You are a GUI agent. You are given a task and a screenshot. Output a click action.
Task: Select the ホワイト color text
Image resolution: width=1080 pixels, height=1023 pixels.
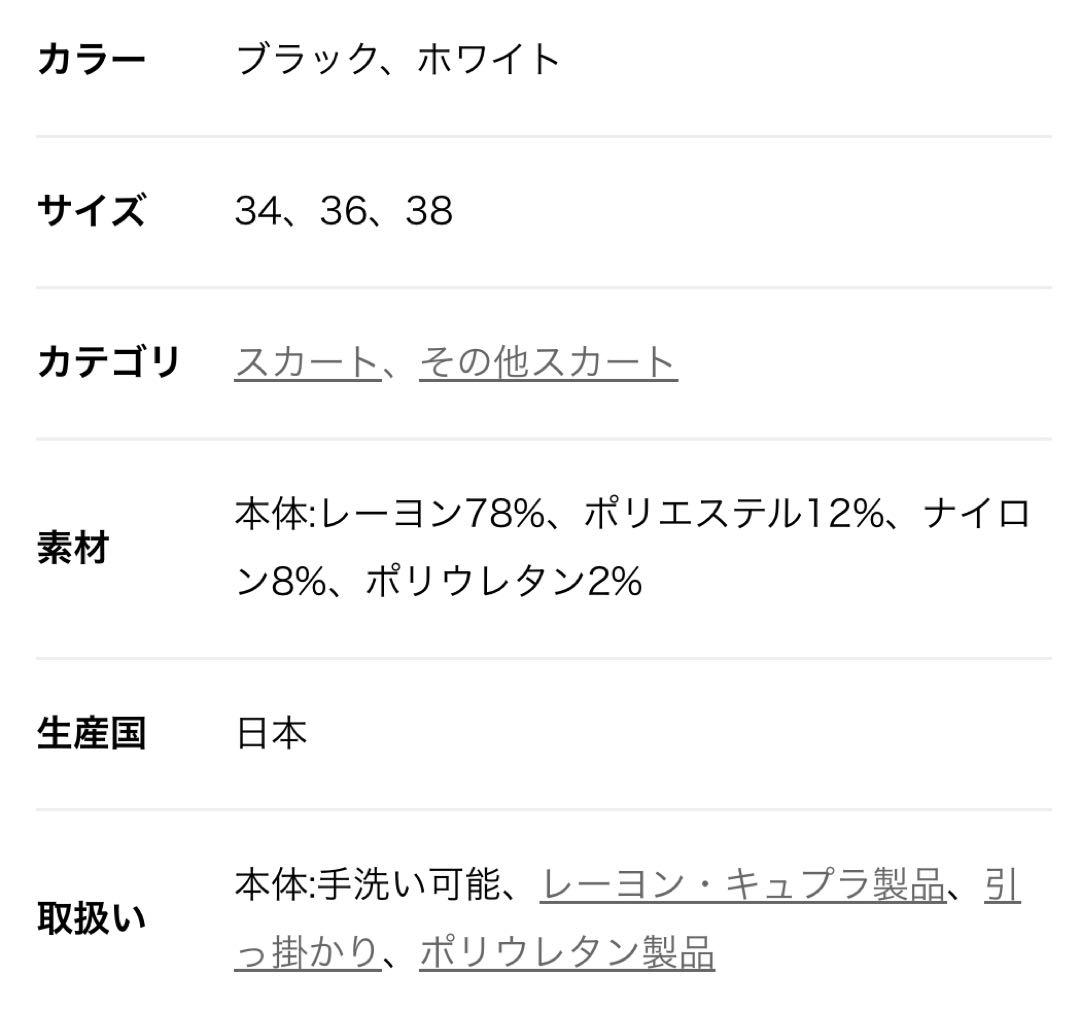pyautogui.click(x=488, y=60)
